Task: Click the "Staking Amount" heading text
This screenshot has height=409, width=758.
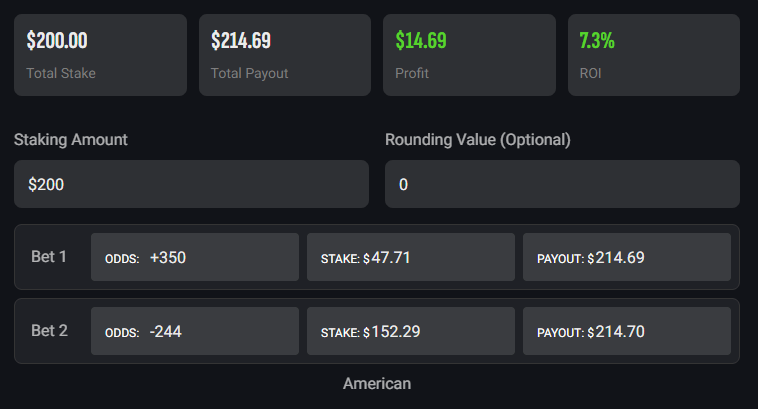Action: click(x=70, y=139)
